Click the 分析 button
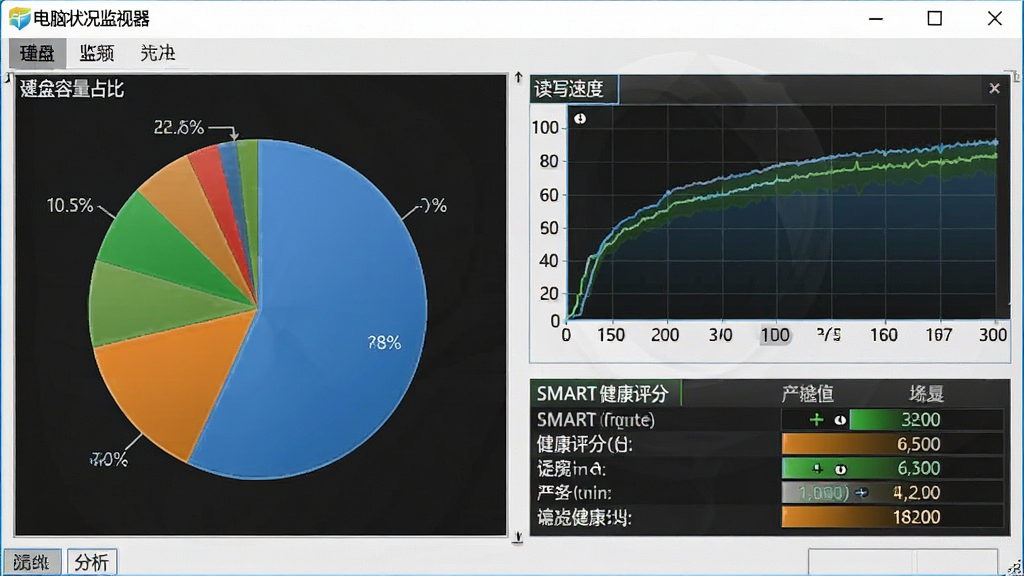The width and height of the screenshot is (1024, 576). pos(92,562)
